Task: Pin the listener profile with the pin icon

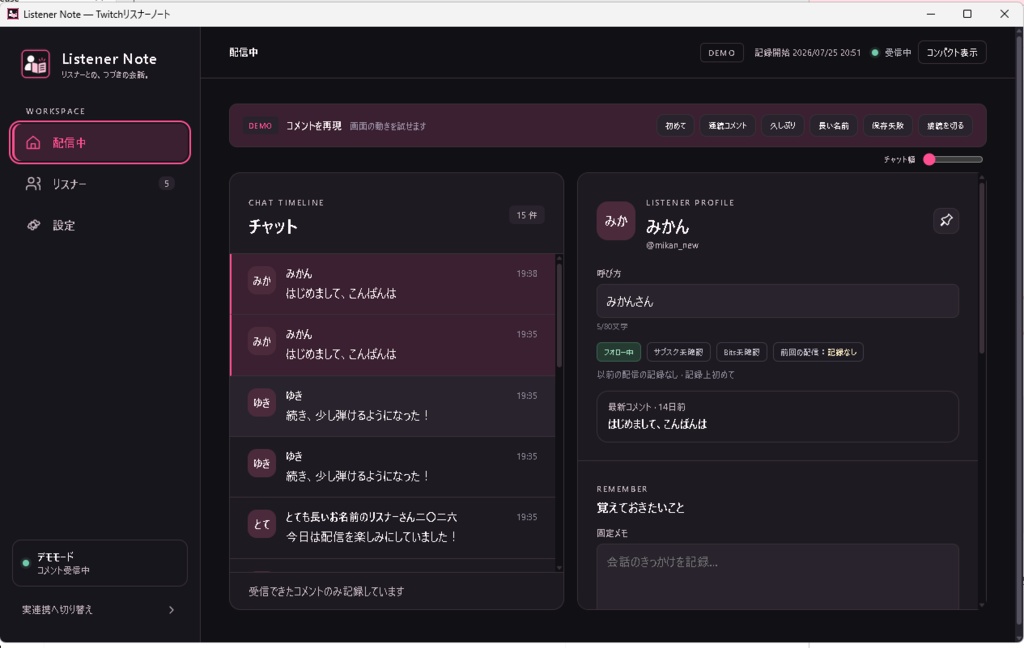Action: coord(946,220)
